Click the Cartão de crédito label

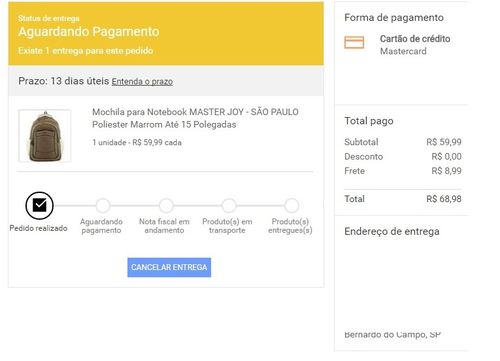click(415, 39)
